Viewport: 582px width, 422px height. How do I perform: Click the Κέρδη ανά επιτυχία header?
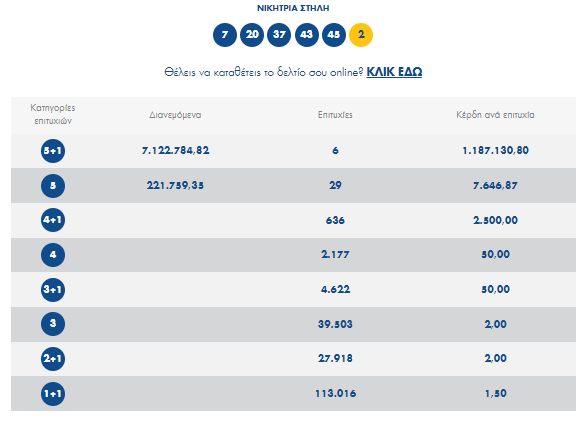pyautogui.click(x=496, y=115)
